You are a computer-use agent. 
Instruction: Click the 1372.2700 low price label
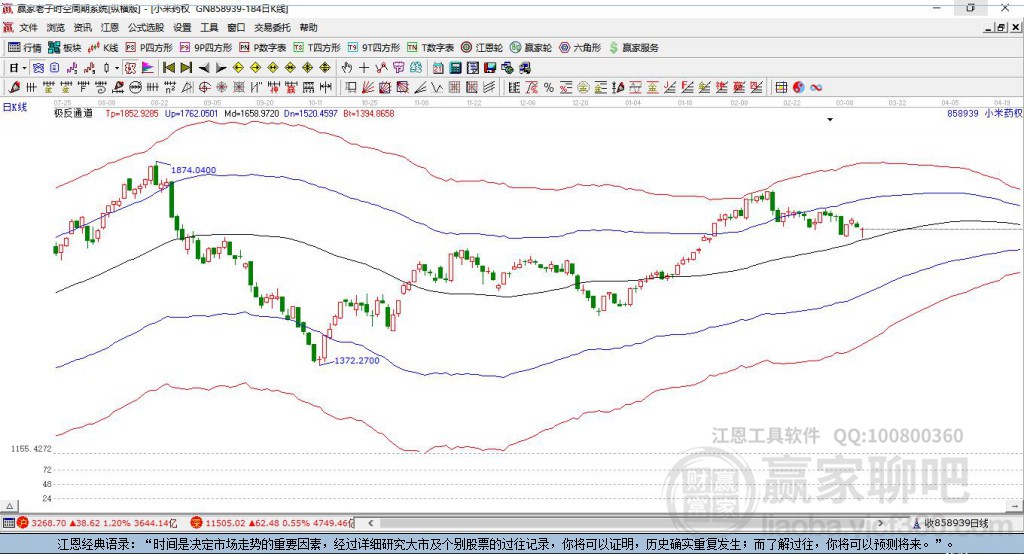(x=357, y=360)
